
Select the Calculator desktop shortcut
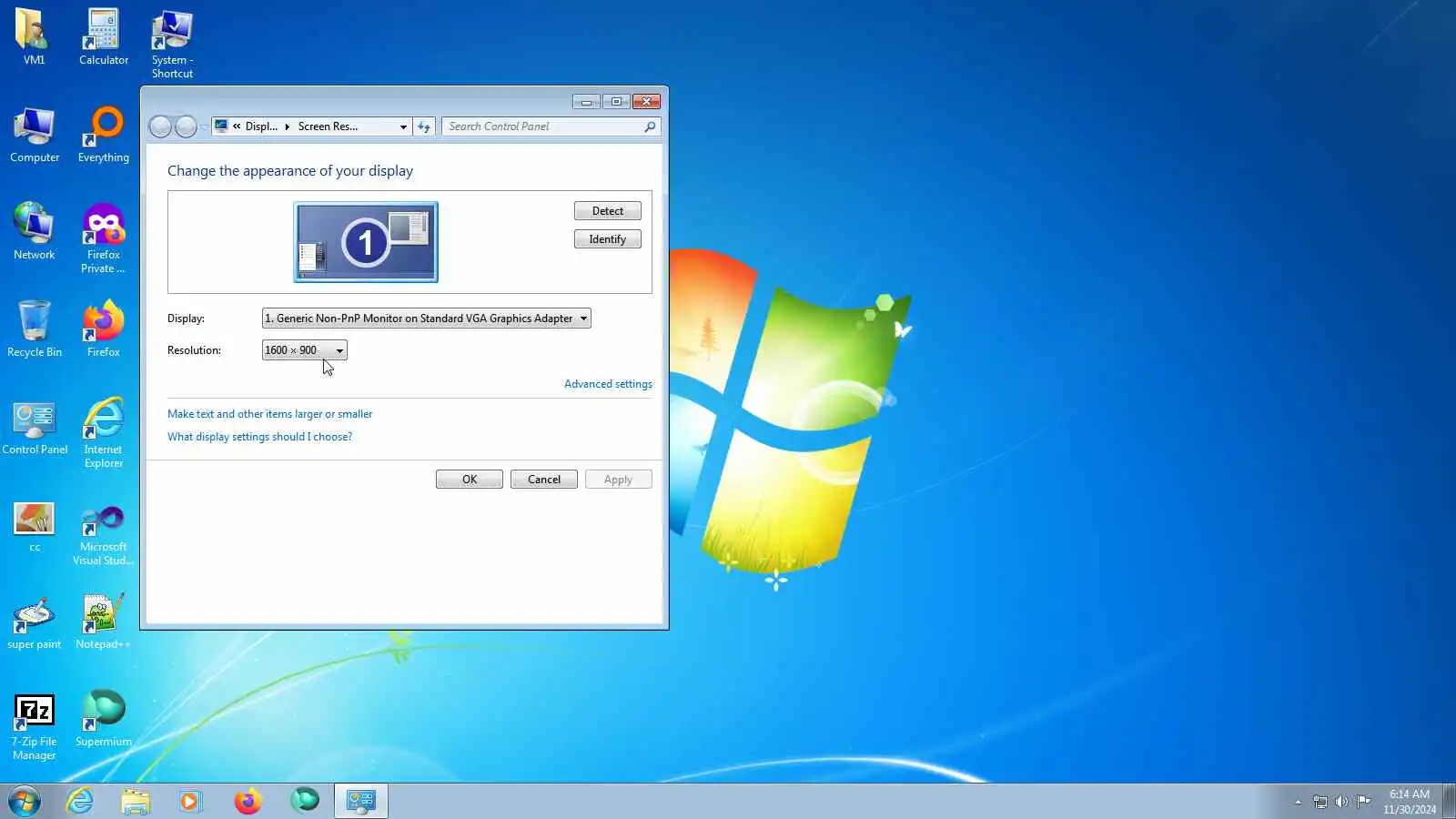pyautogui.click(x=104, y=37)
